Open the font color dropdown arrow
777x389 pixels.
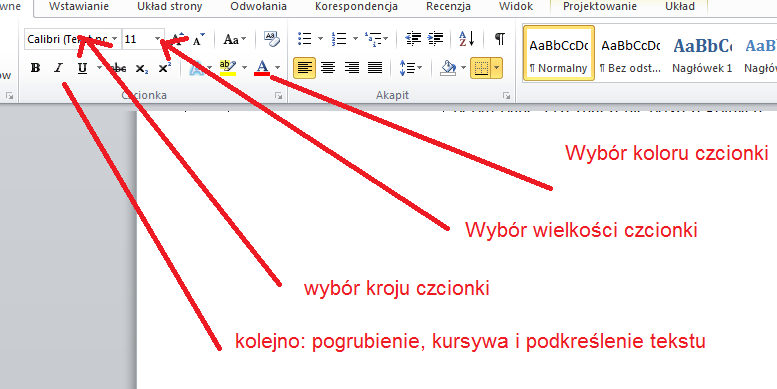pos(278,68)
